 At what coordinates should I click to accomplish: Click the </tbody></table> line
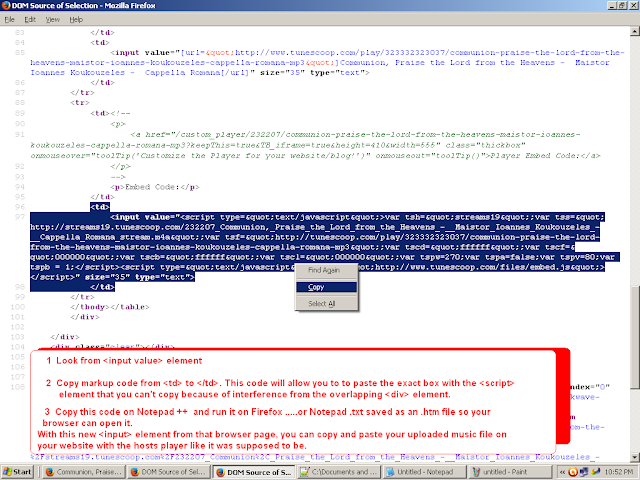point(110,307)
